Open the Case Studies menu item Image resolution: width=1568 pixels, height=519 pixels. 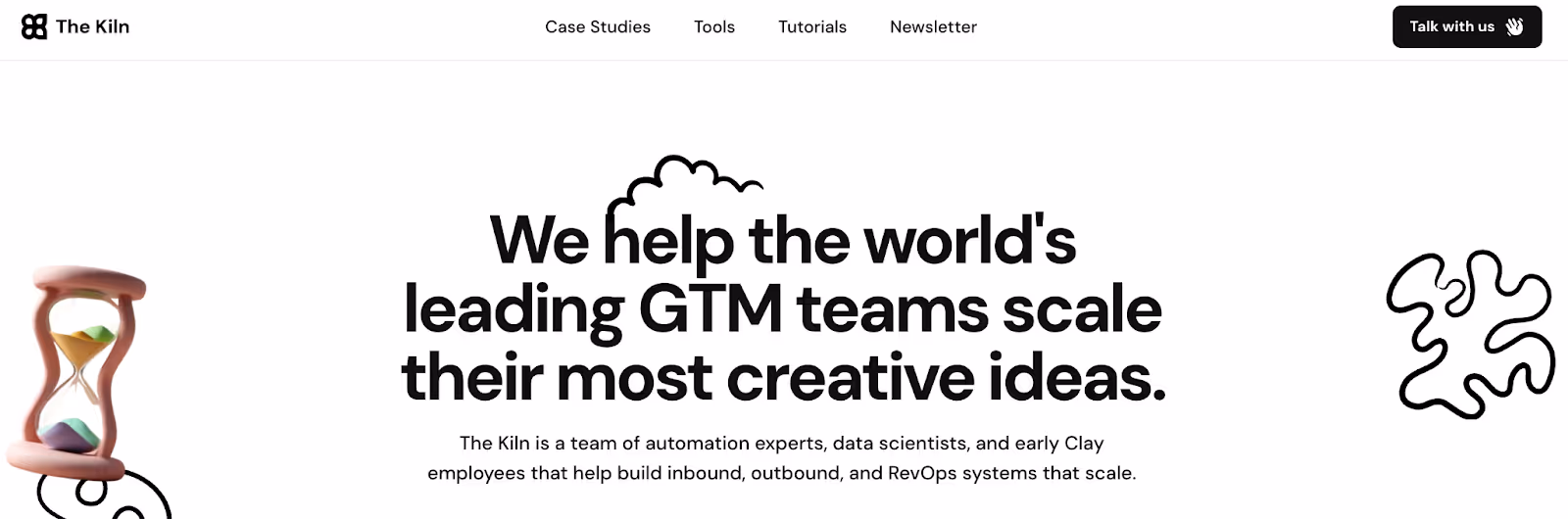click(598, 27)
